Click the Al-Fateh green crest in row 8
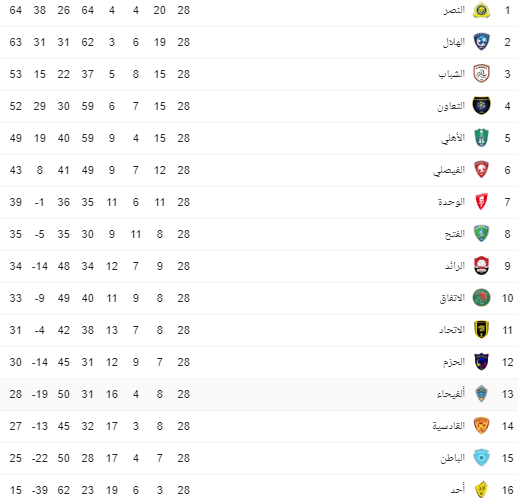 click(481, 234)
